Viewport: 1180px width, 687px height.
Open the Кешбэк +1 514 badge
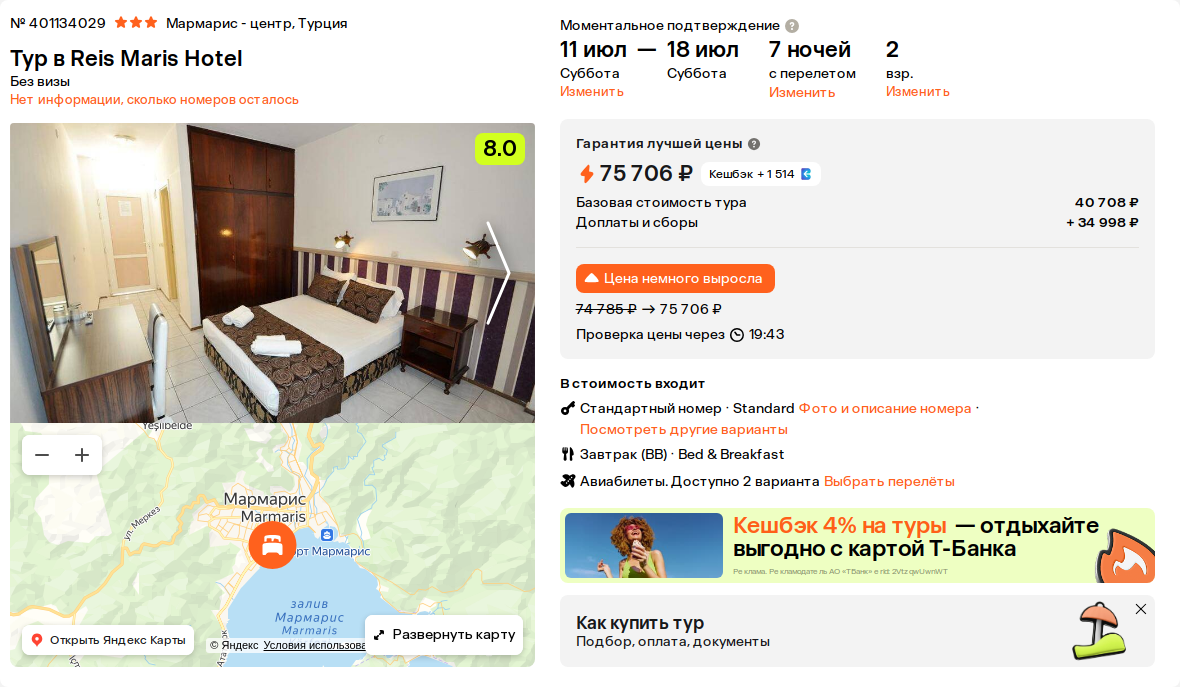tap(760, 174)
